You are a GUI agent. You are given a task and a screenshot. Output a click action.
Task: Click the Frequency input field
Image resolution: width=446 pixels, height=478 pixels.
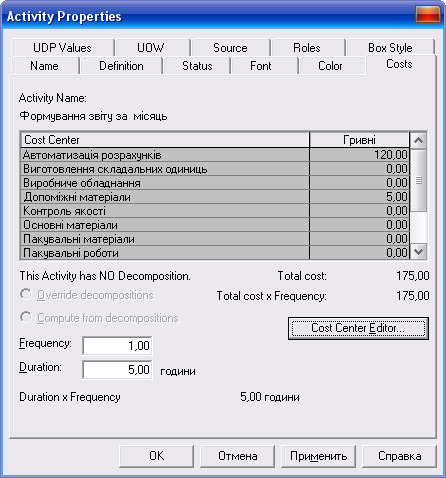pos(117,346)
